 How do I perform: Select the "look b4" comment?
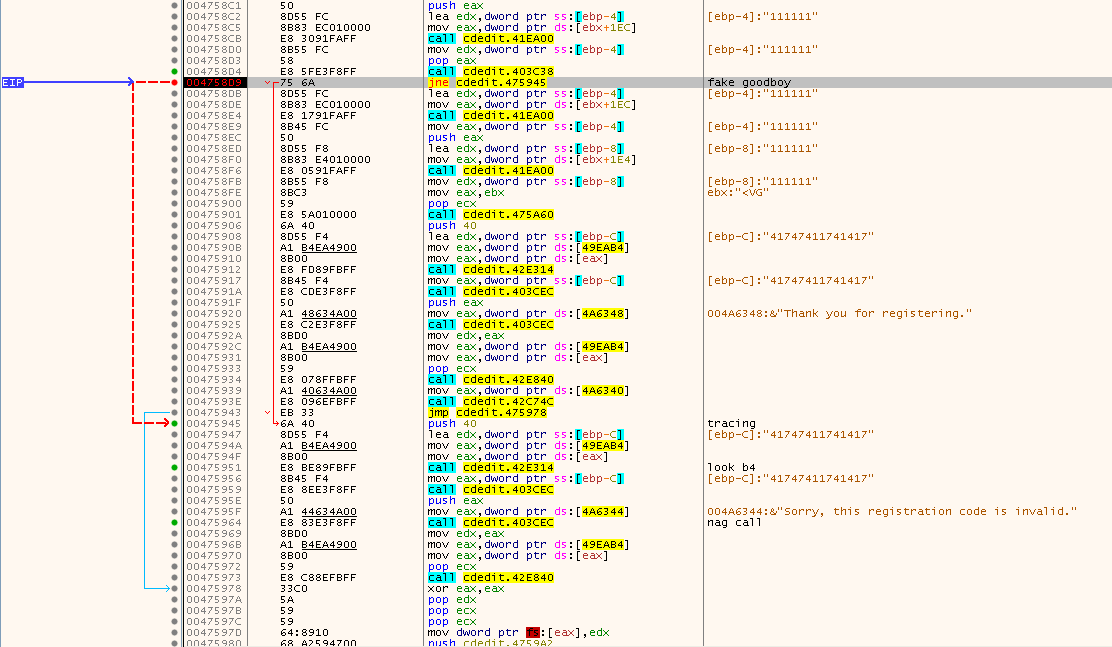click(732, 467)
